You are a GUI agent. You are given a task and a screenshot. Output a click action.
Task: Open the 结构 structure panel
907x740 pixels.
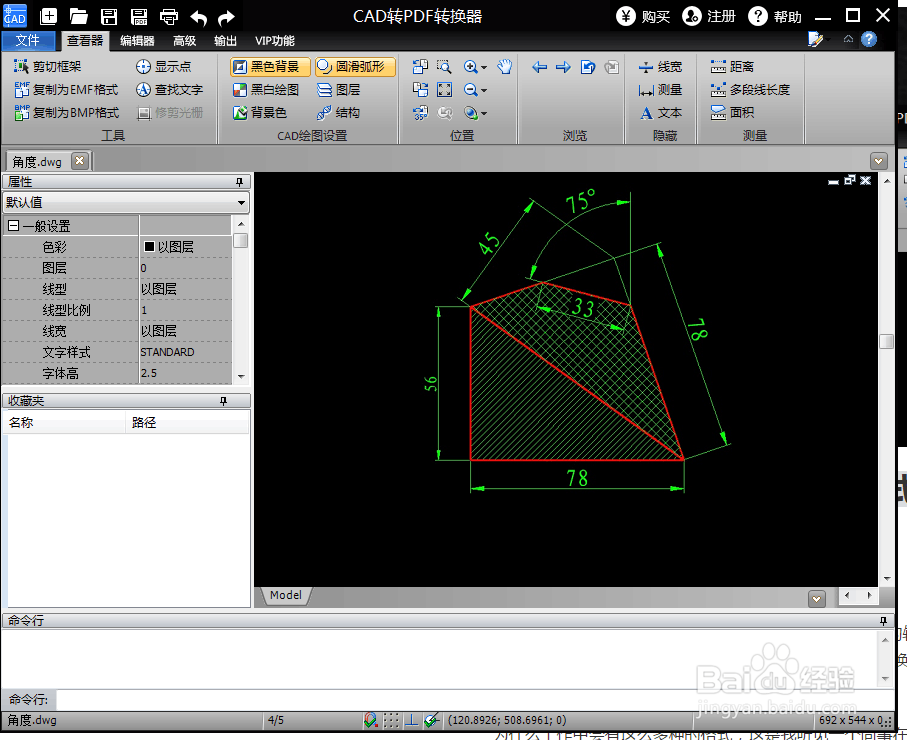click(x=339, y=113)
